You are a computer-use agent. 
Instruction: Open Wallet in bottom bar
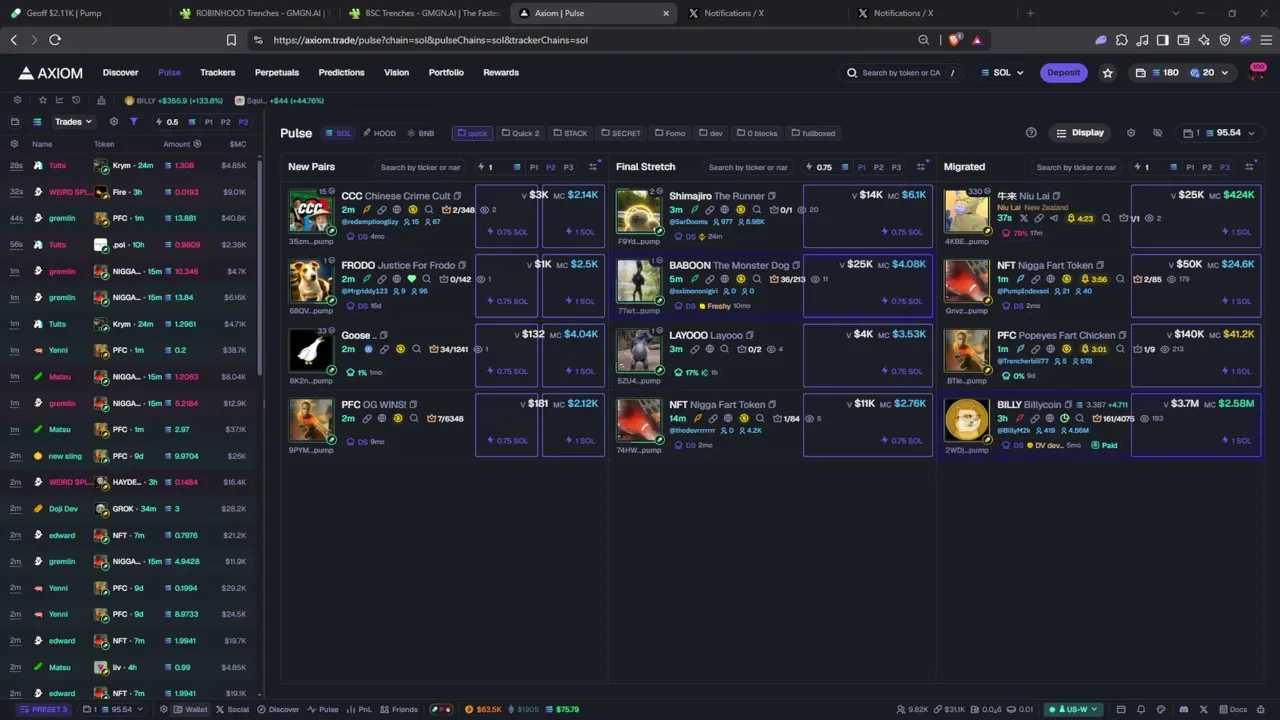[190, 709]
